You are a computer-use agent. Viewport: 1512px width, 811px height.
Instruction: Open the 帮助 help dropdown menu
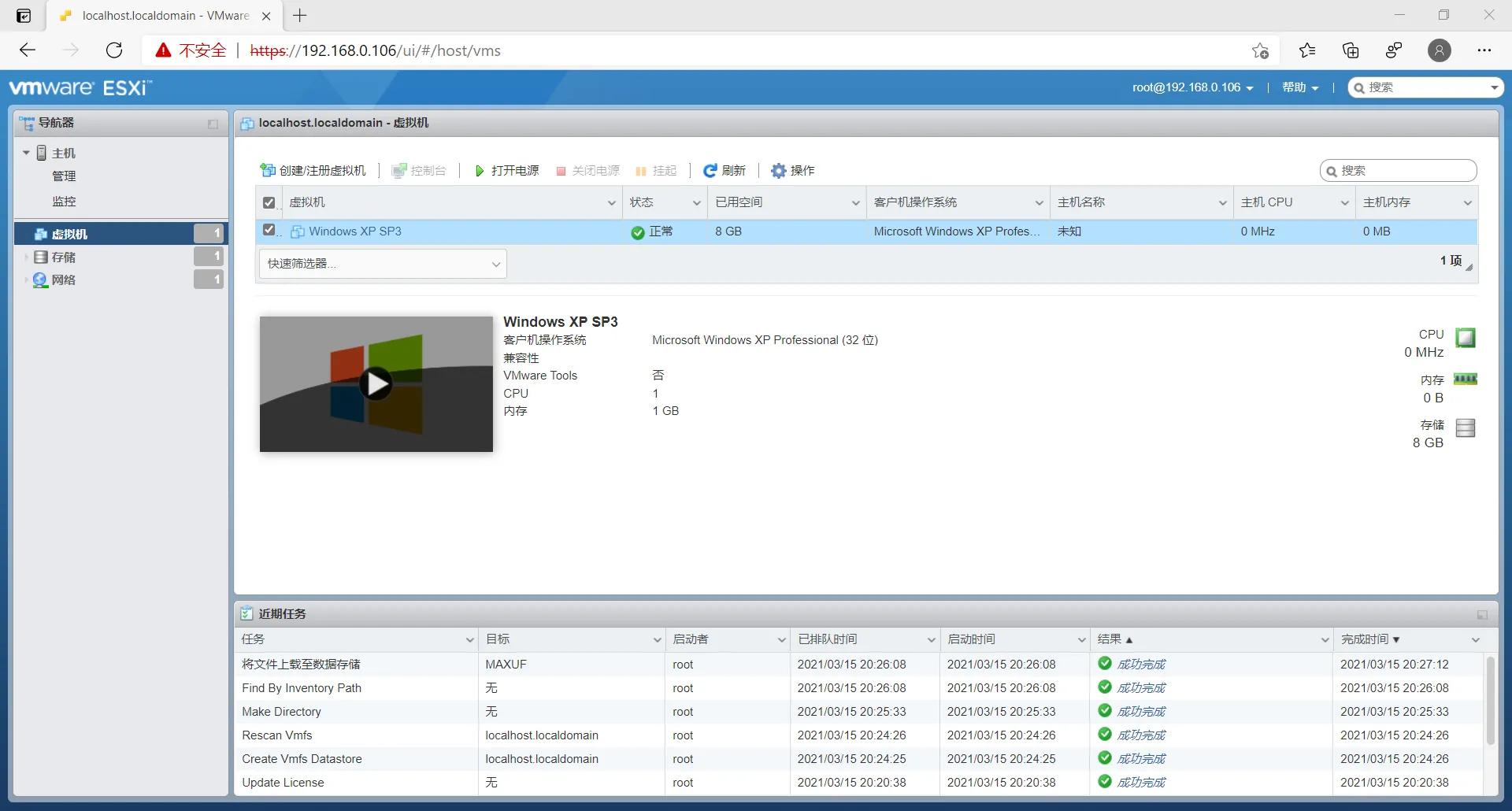[x=1300, y=87]
